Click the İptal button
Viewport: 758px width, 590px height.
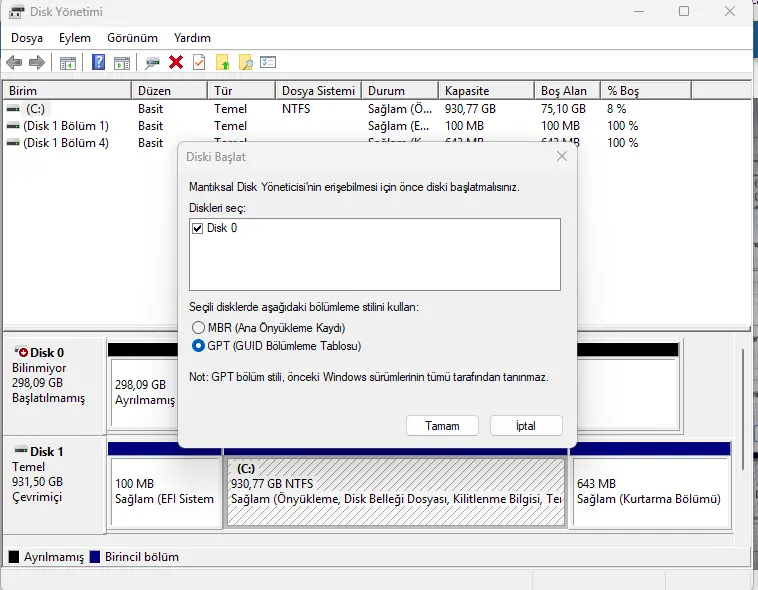(526, 426)
